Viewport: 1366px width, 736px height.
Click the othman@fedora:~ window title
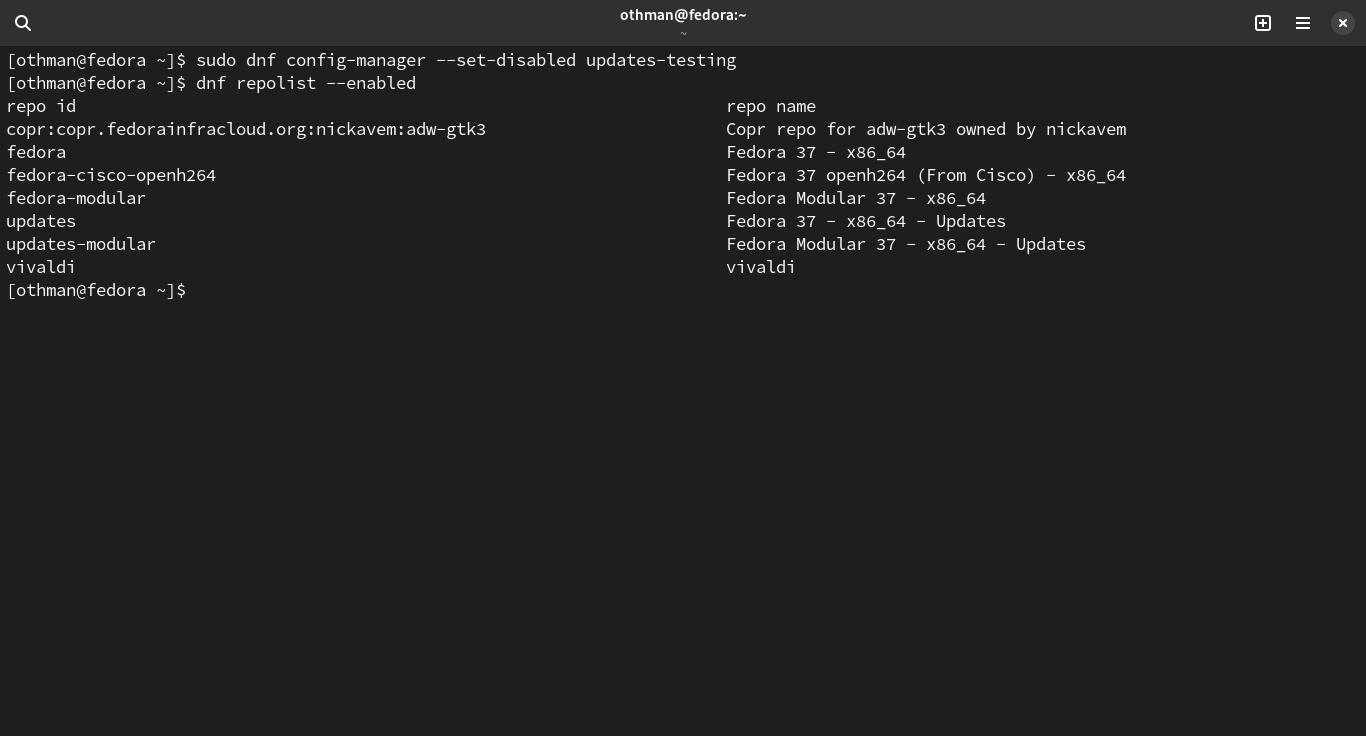tap(683, 15)
